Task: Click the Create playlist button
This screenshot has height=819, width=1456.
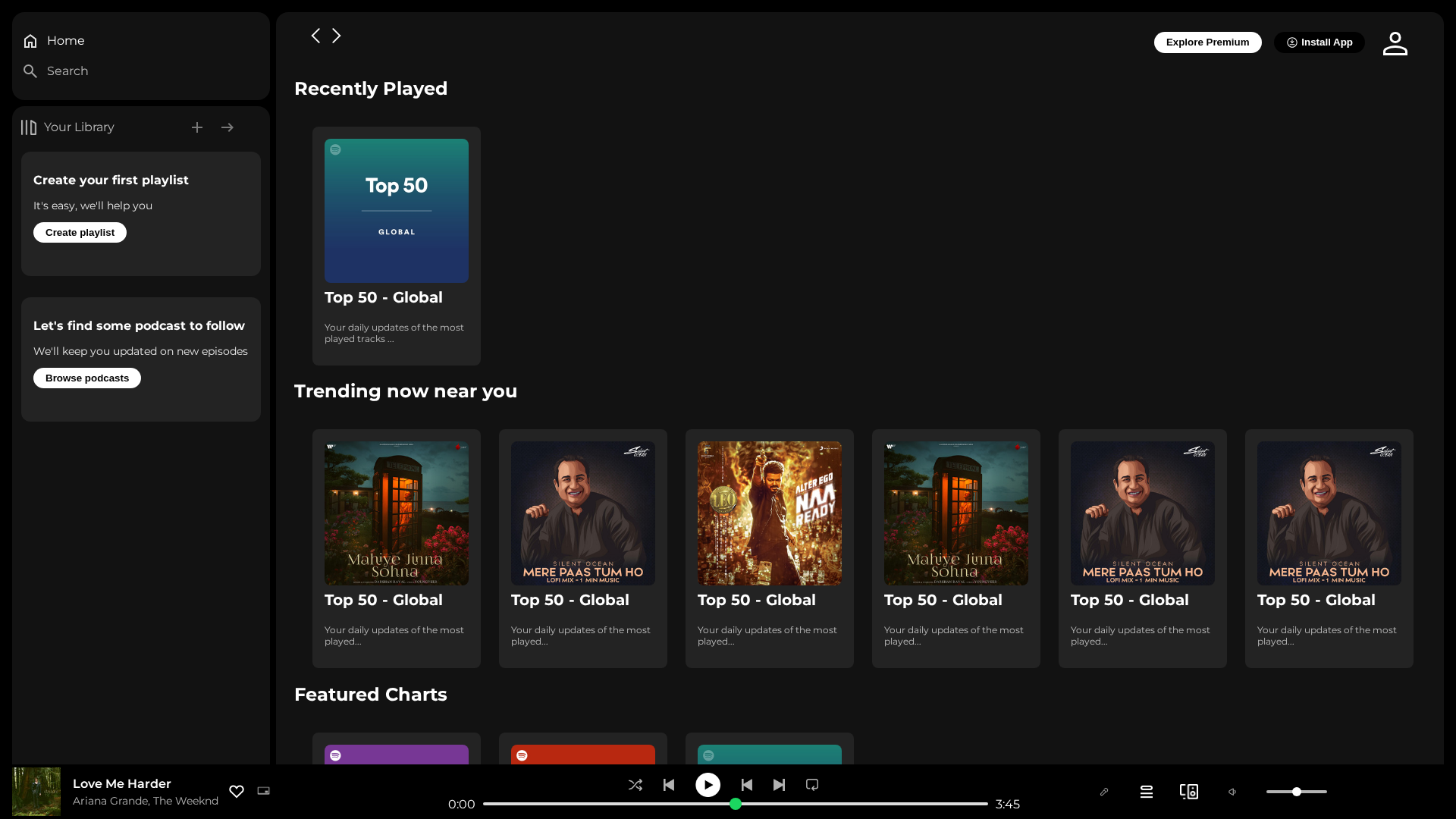Action: click(x=80, y=233)
